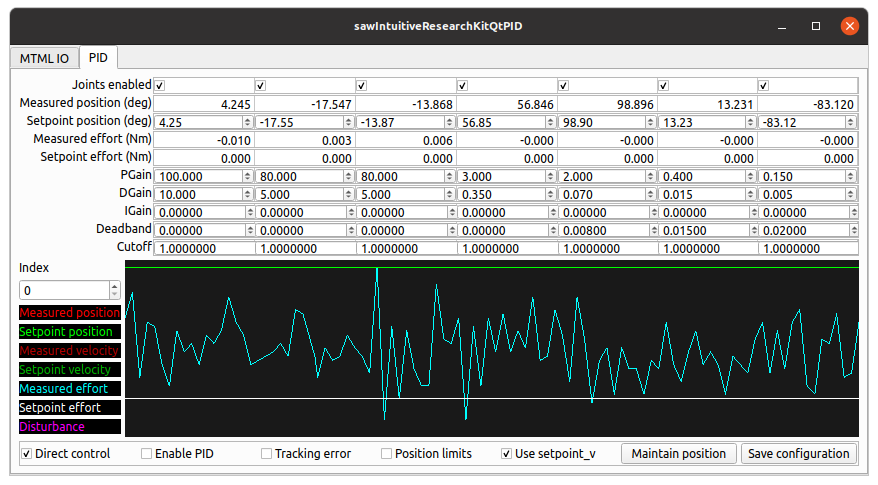Toggle the first Joints enabled checkbox
The image size is (878, 485).
(160, 86)
